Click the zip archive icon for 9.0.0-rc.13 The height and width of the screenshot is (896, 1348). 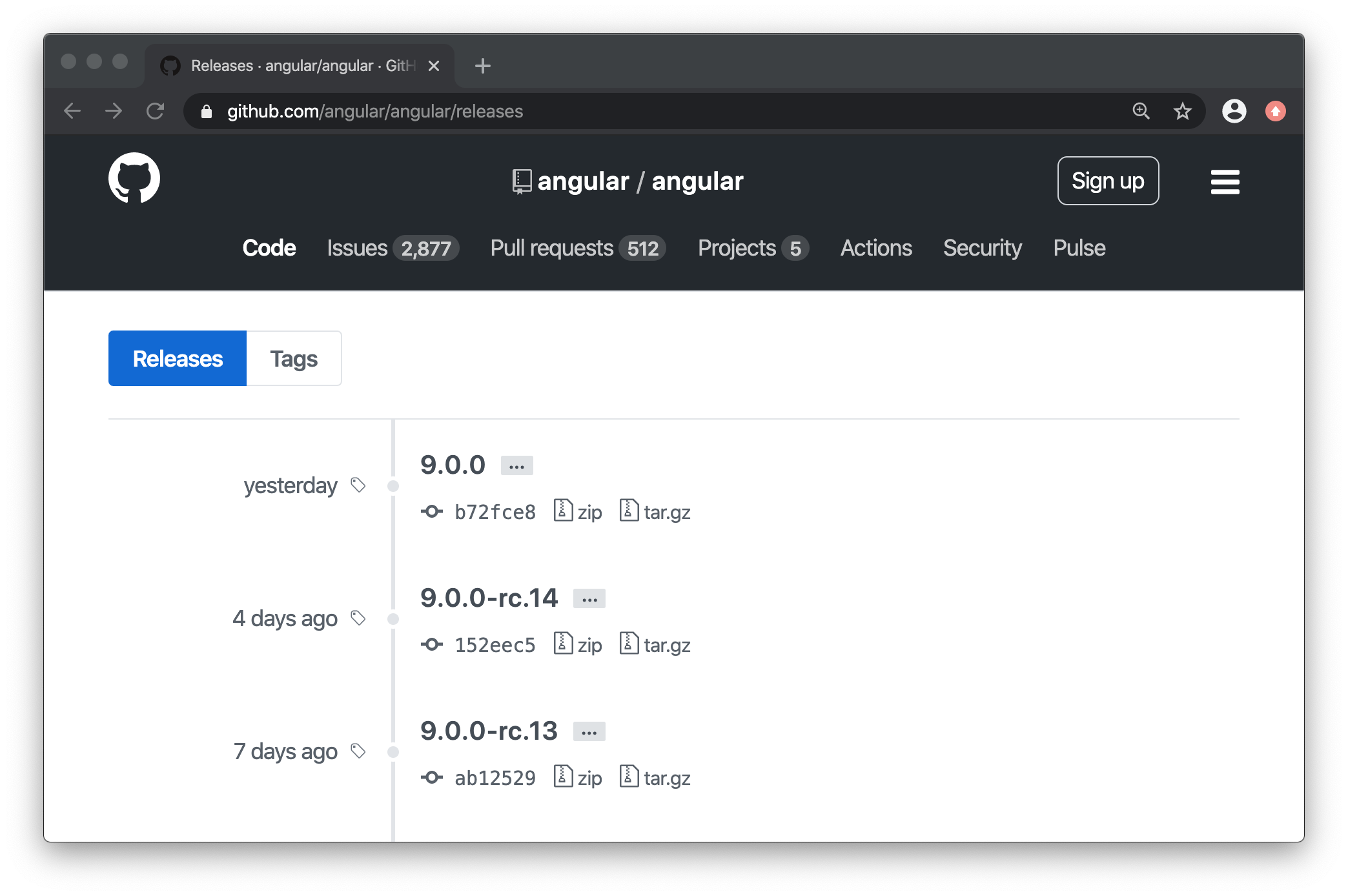point(563,777)
